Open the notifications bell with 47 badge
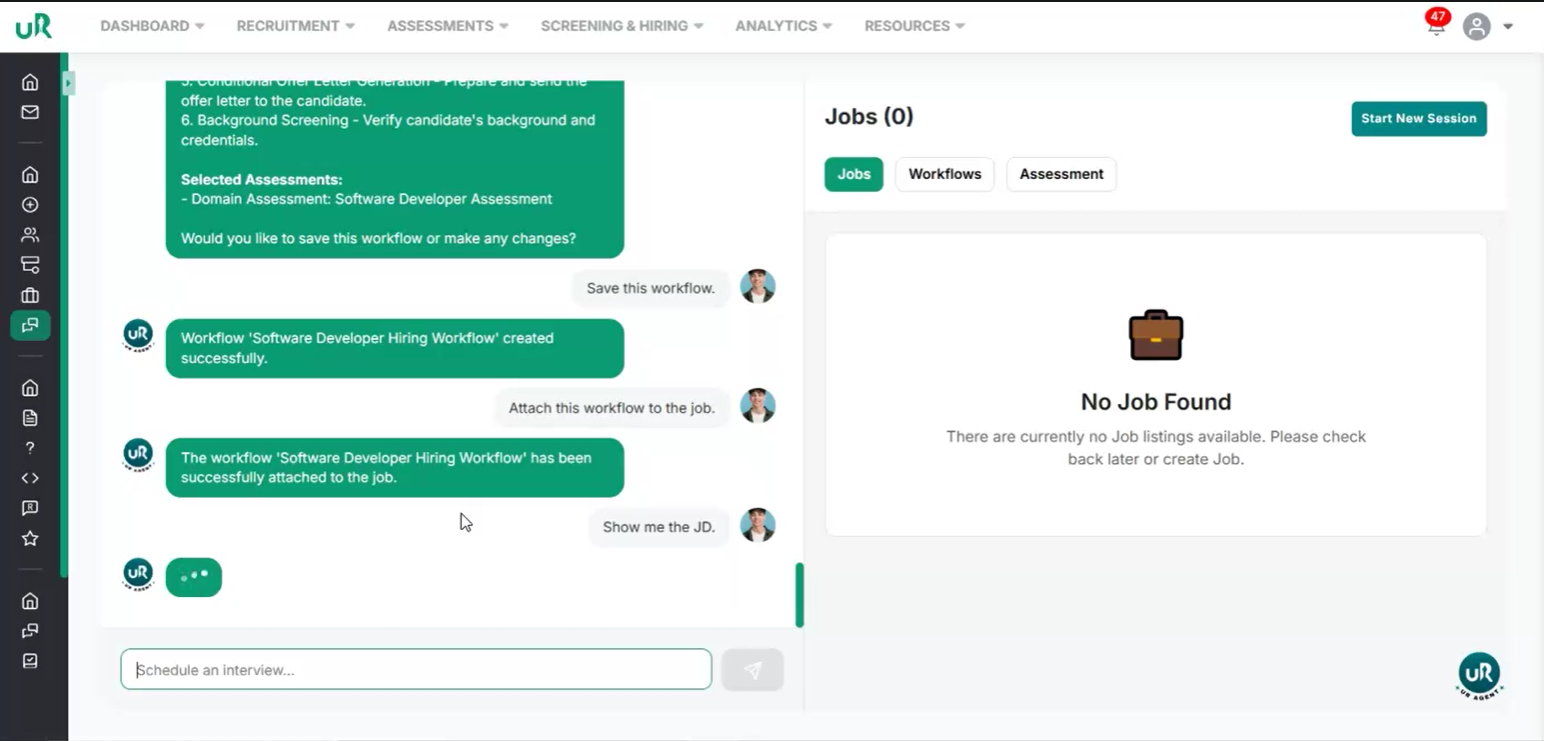 pos(1436,26)
